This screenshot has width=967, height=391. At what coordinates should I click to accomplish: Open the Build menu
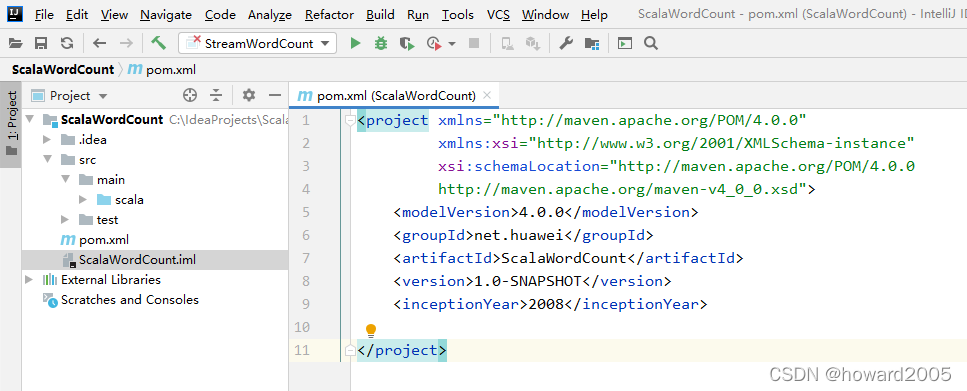(381, 14)
